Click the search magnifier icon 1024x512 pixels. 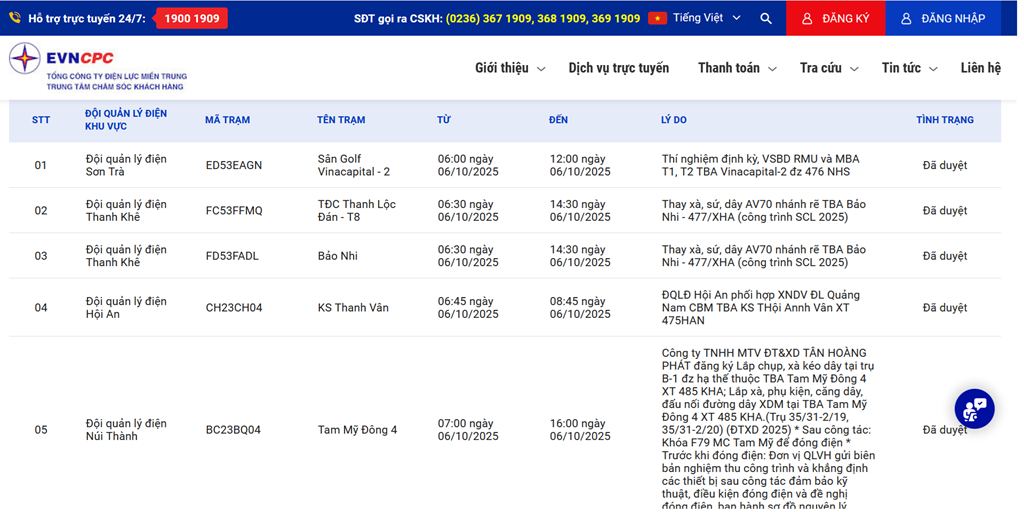765,18
